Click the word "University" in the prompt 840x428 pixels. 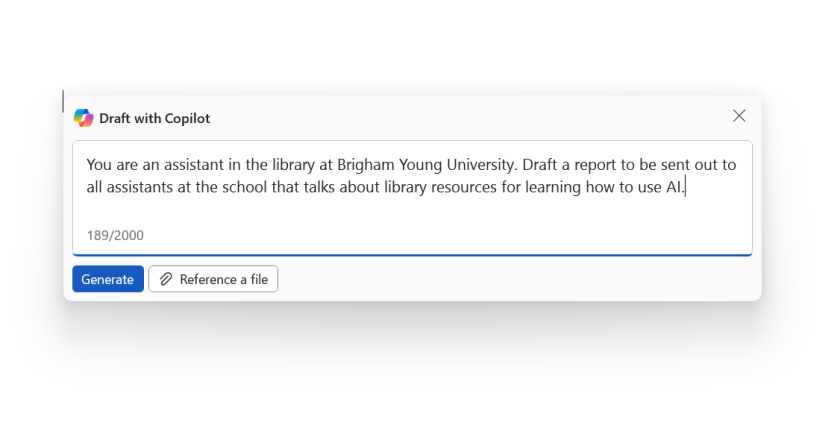click(481, 165)
